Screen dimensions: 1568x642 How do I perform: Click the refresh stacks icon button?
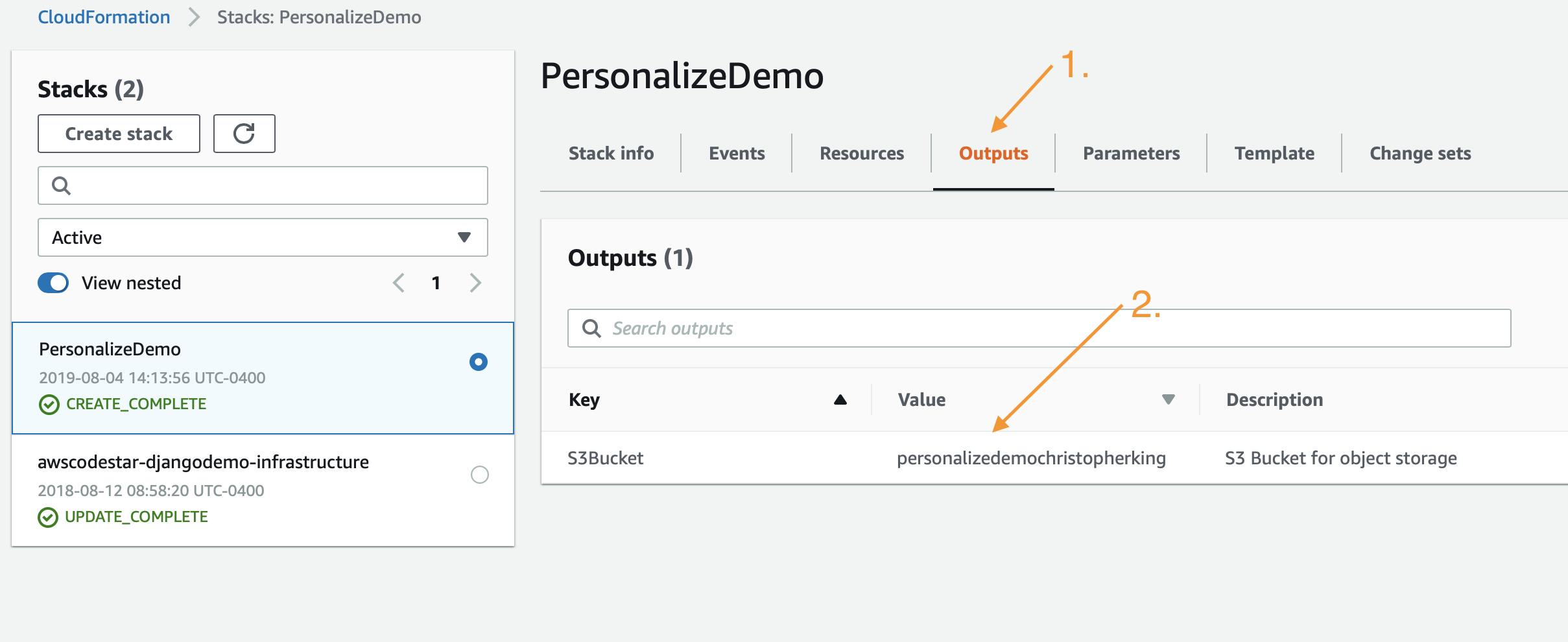pos(244,134)
